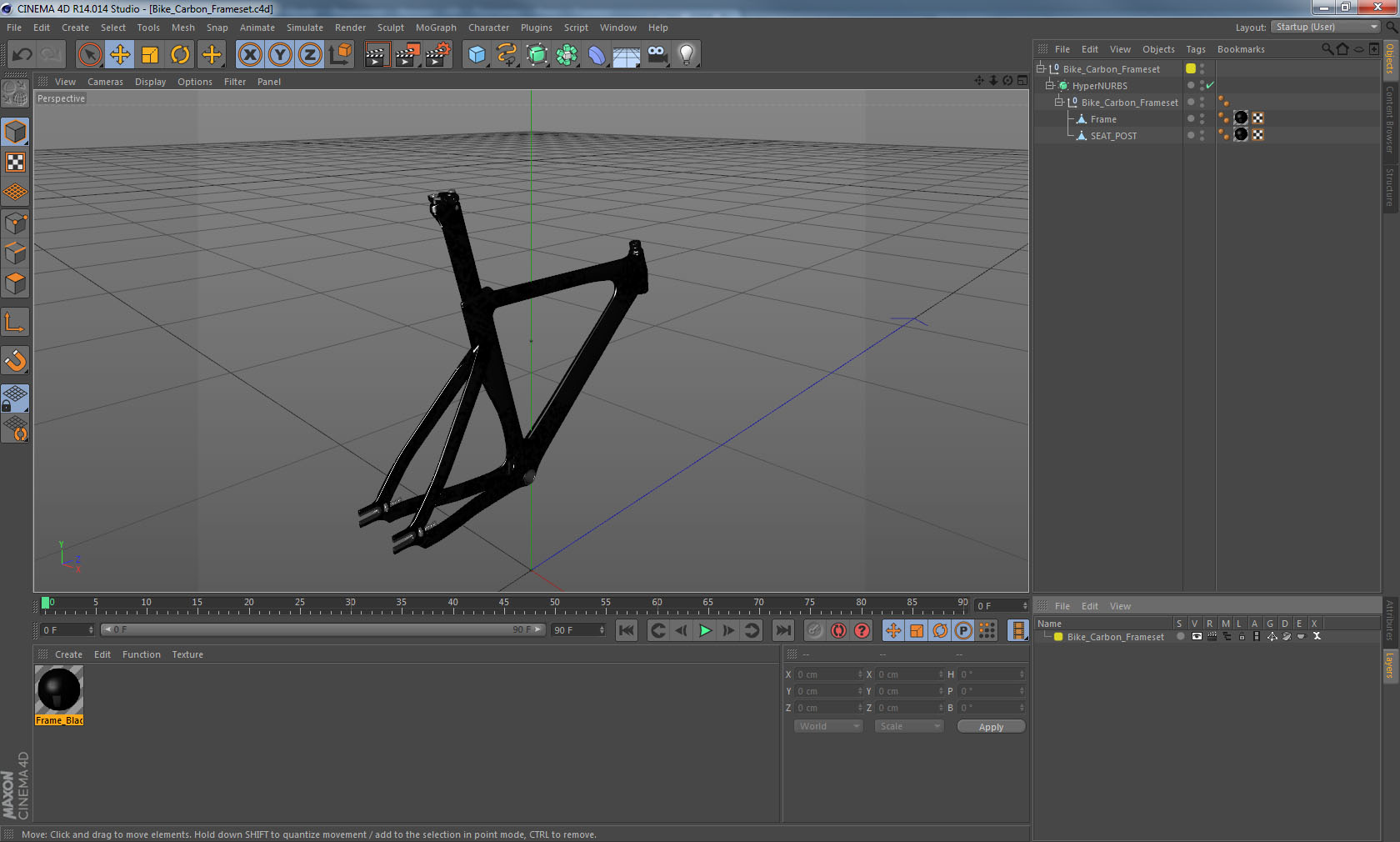Activate the Scale tool
The width and height of the screenshot is (1400, 842).
pyautogui.click(x=150, y=55)
